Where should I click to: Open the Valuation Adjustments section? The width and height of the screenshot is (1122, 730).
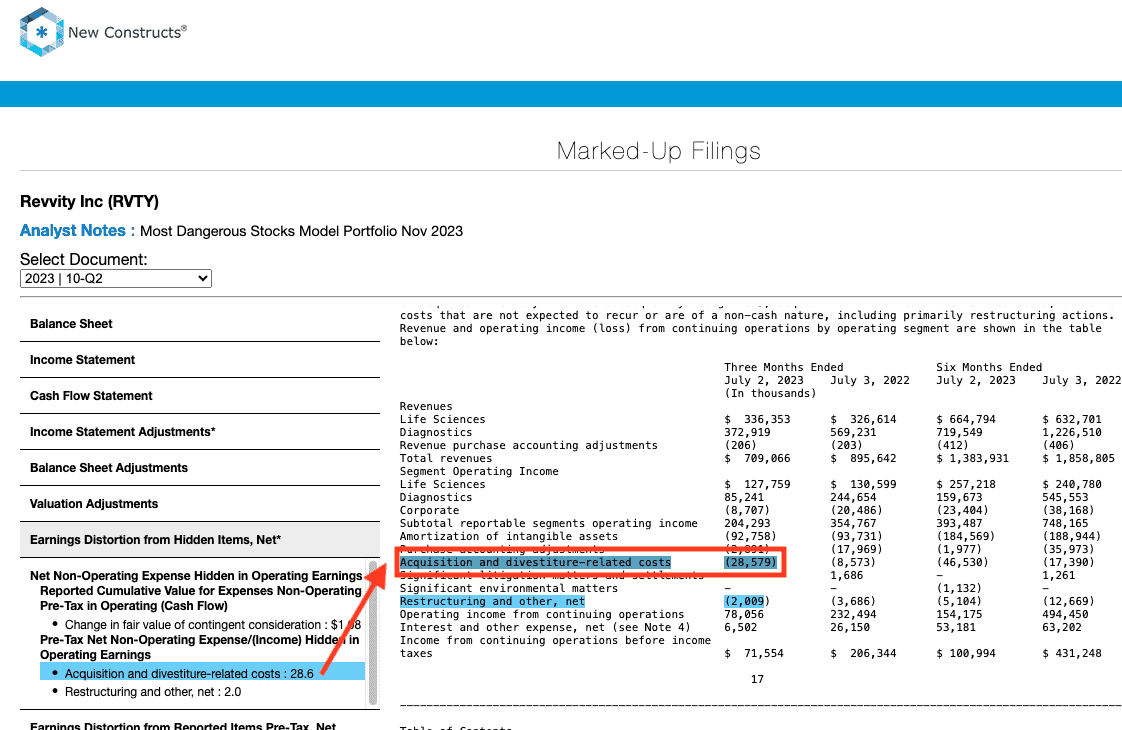(200, 504)
